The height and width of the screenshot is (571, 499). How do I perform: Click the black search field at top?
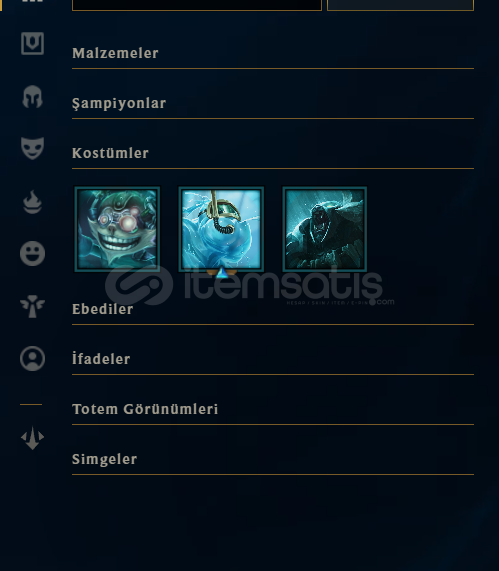197,5
